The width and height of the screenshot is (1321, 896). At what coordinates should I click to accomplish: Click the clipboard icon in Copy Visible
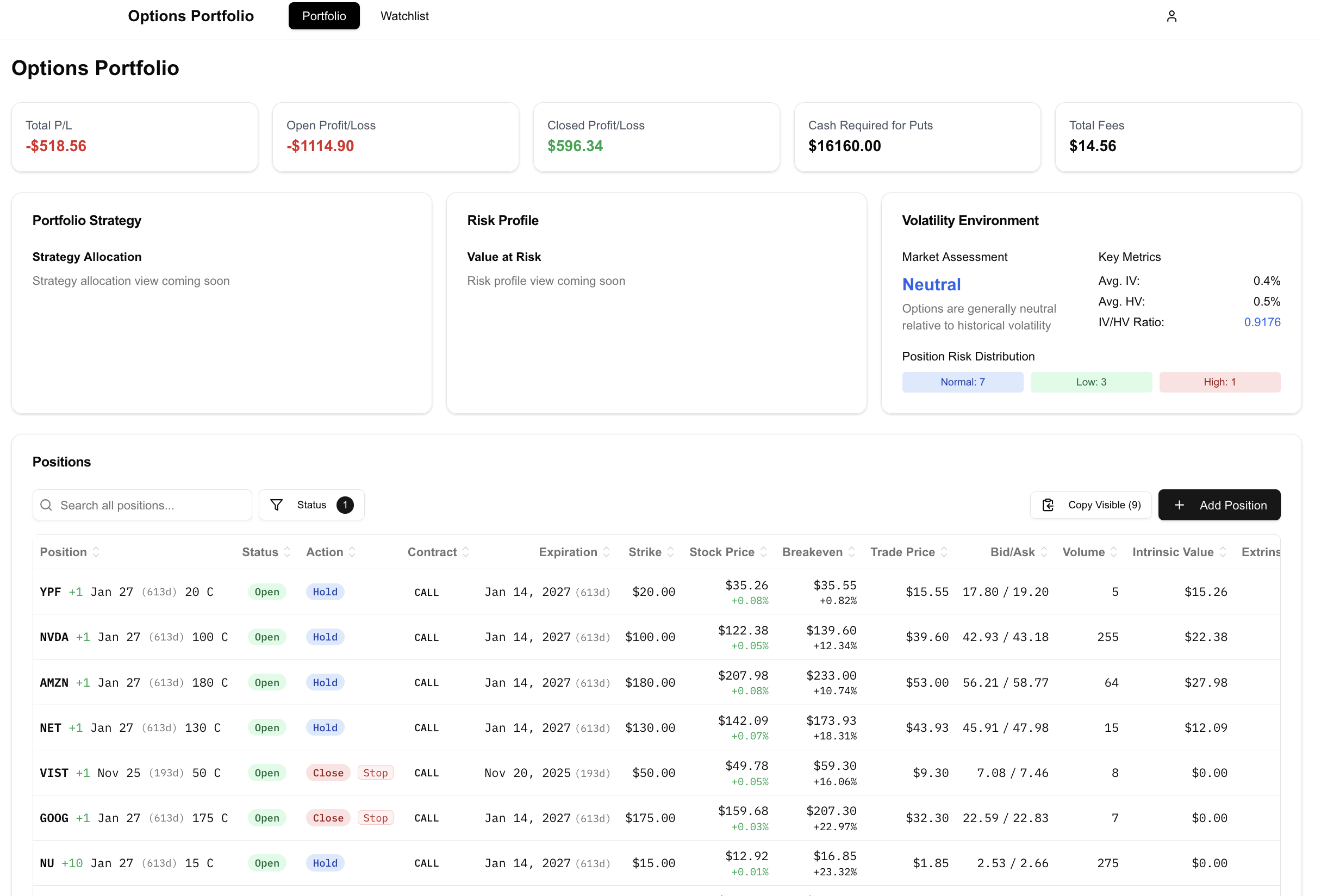click(x=1048, y=505)
